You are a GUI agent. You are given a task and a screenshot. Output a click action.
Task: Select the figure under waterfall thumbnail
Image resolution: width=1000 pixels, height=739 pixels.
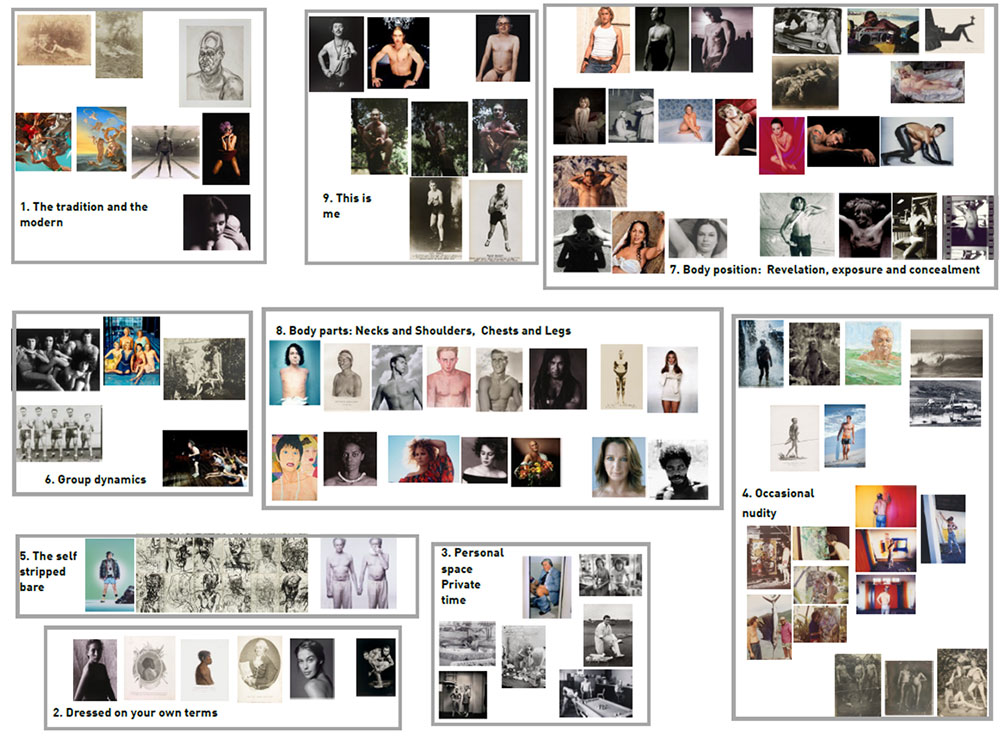pyautogui.click(x=761, y=354)
